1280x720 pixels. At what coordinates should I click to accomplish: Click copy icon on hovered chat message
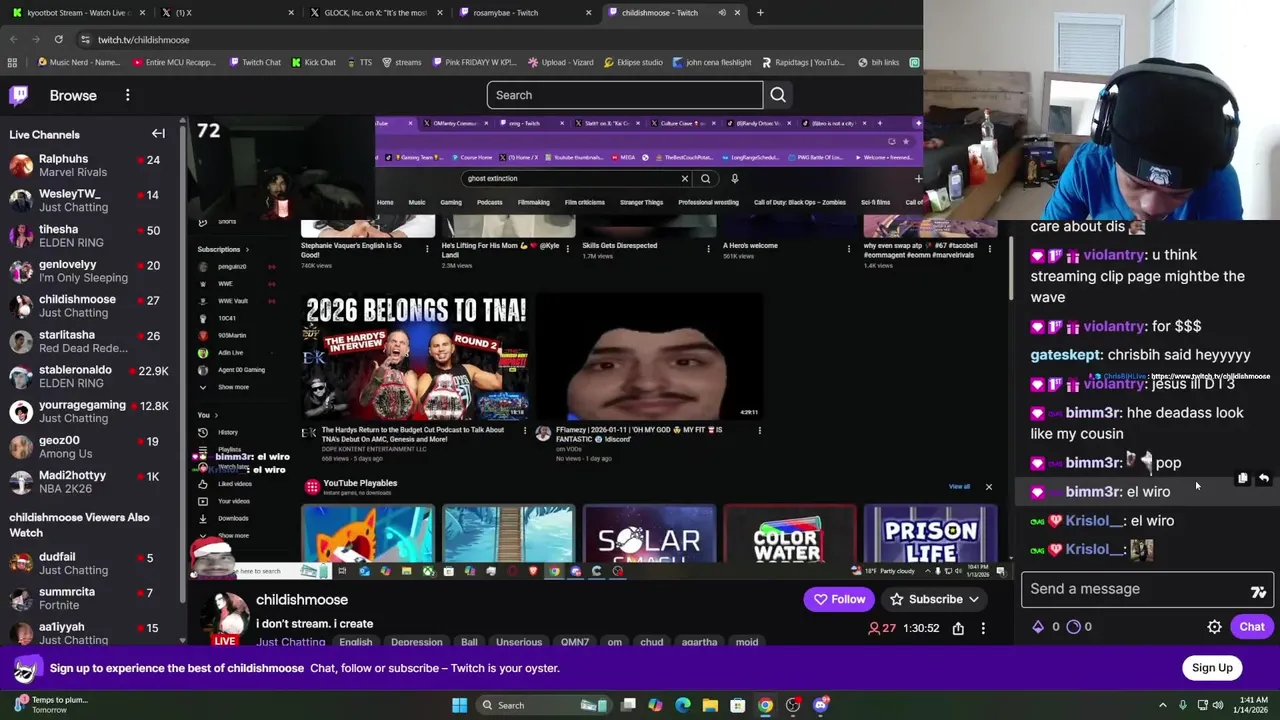1242,479
